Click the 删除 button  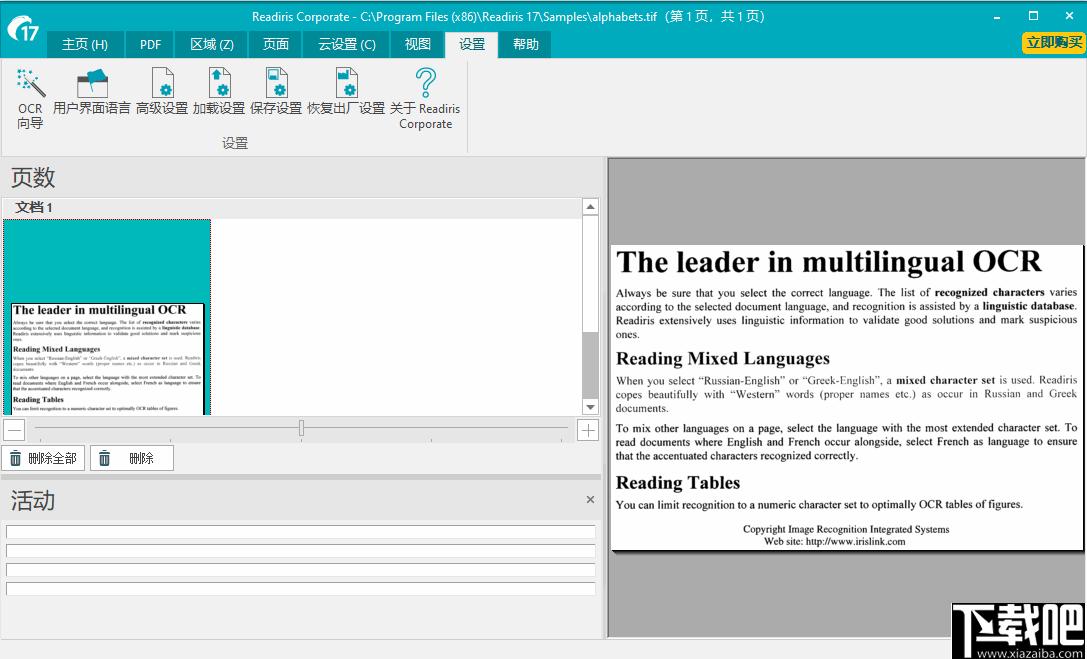132,458
